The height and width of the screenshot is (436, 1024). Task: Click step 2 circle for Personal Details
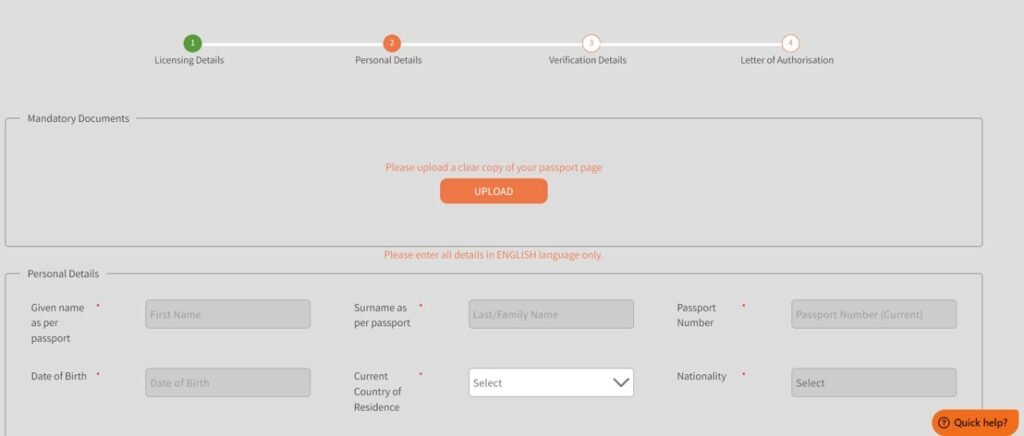coord(391,43)
